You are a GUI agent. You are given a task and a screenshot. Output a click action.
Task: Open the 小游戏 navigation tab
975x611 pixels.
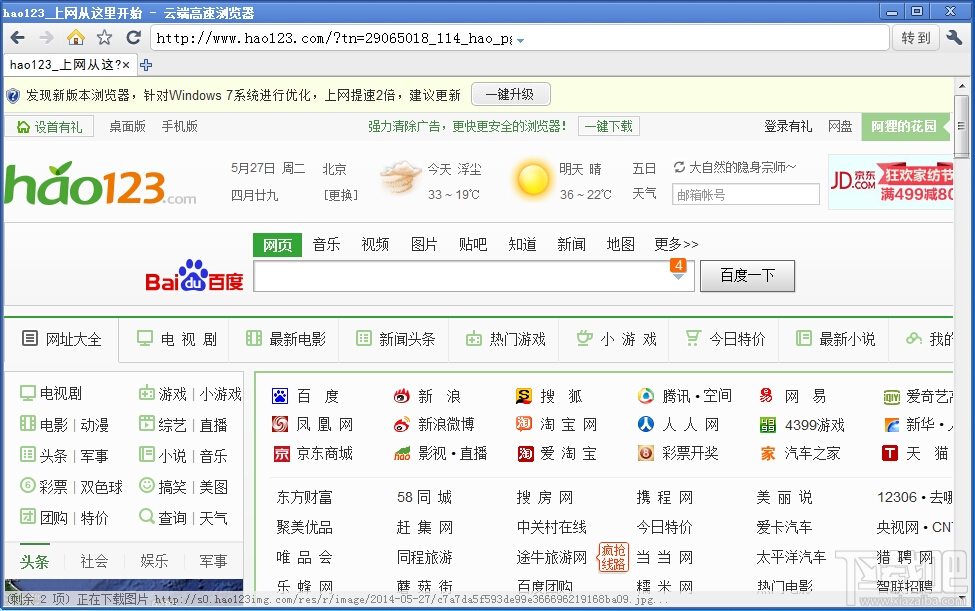coord(616,339)
